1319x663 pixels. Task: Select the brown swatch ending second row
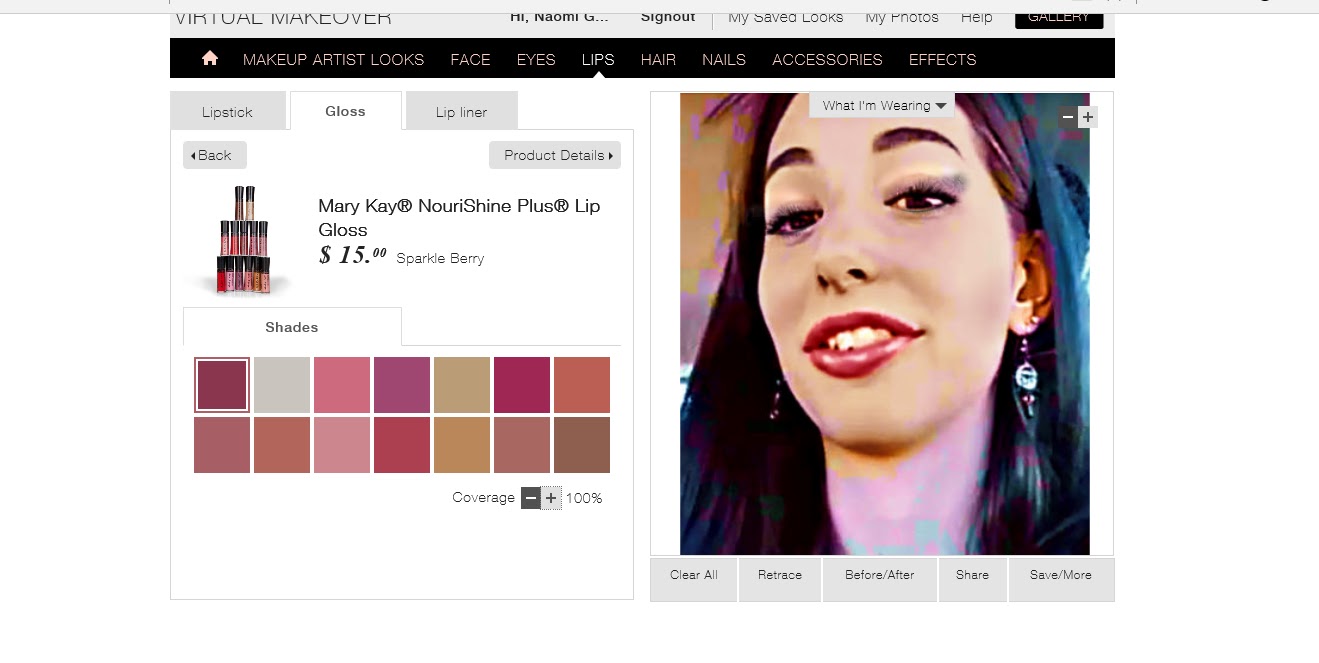pos(582,445)
